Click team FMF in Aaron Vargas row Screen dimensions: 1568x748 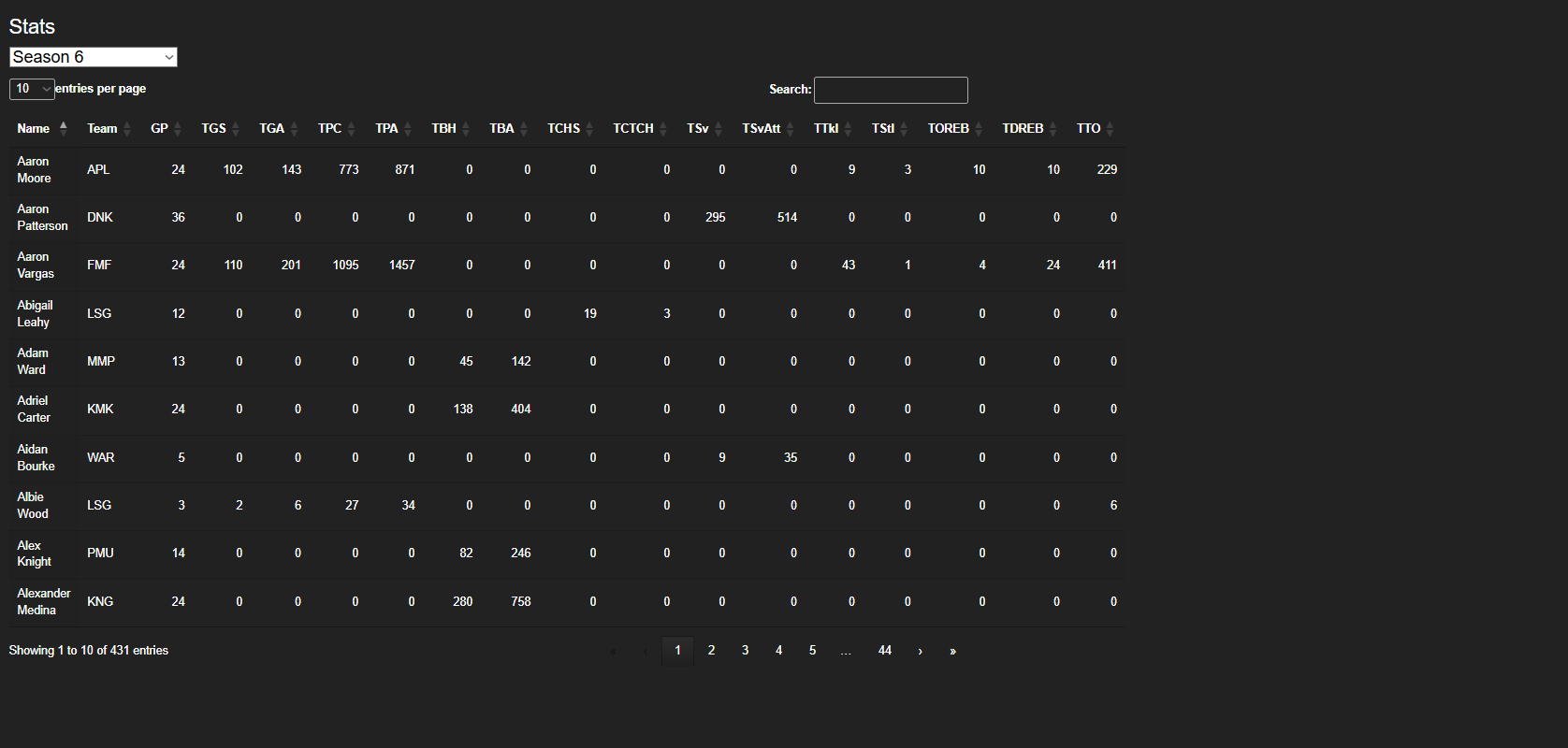point(99,265)
